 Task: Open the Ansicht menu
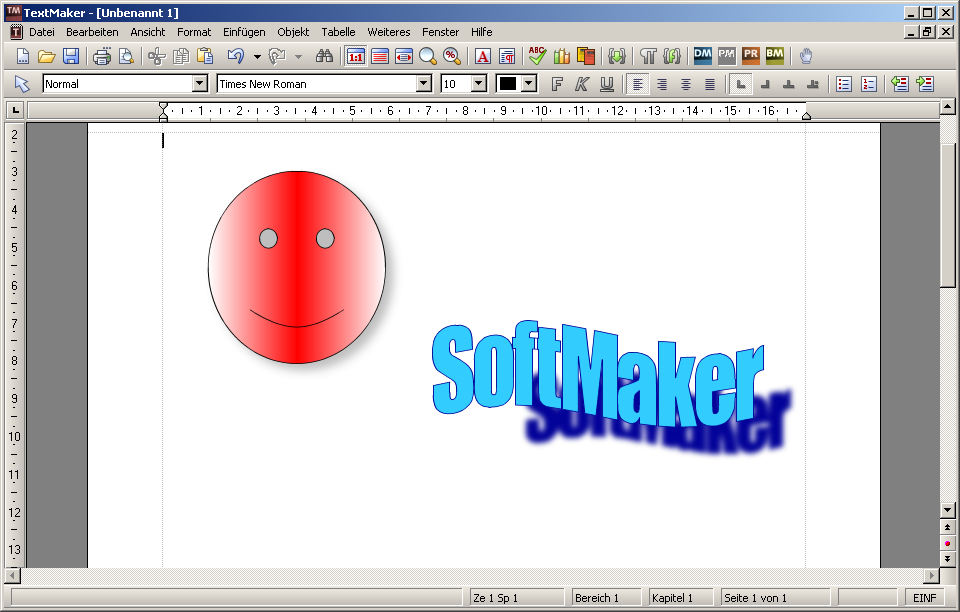click(148, 32)
